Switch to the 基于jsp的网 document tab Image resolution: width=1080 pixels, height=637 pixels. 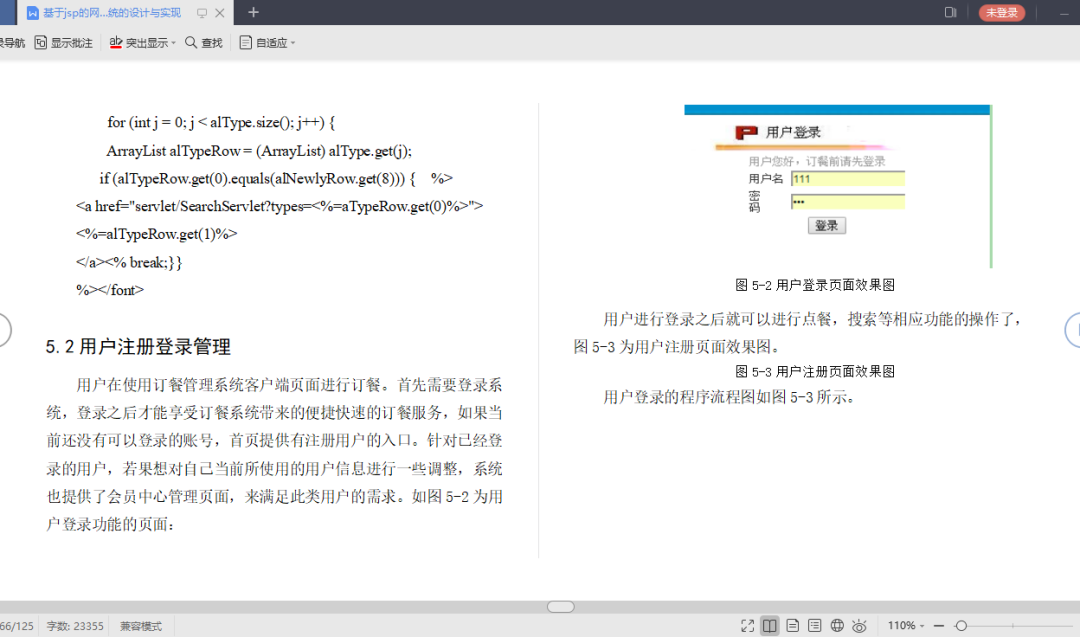pos(112,12)
